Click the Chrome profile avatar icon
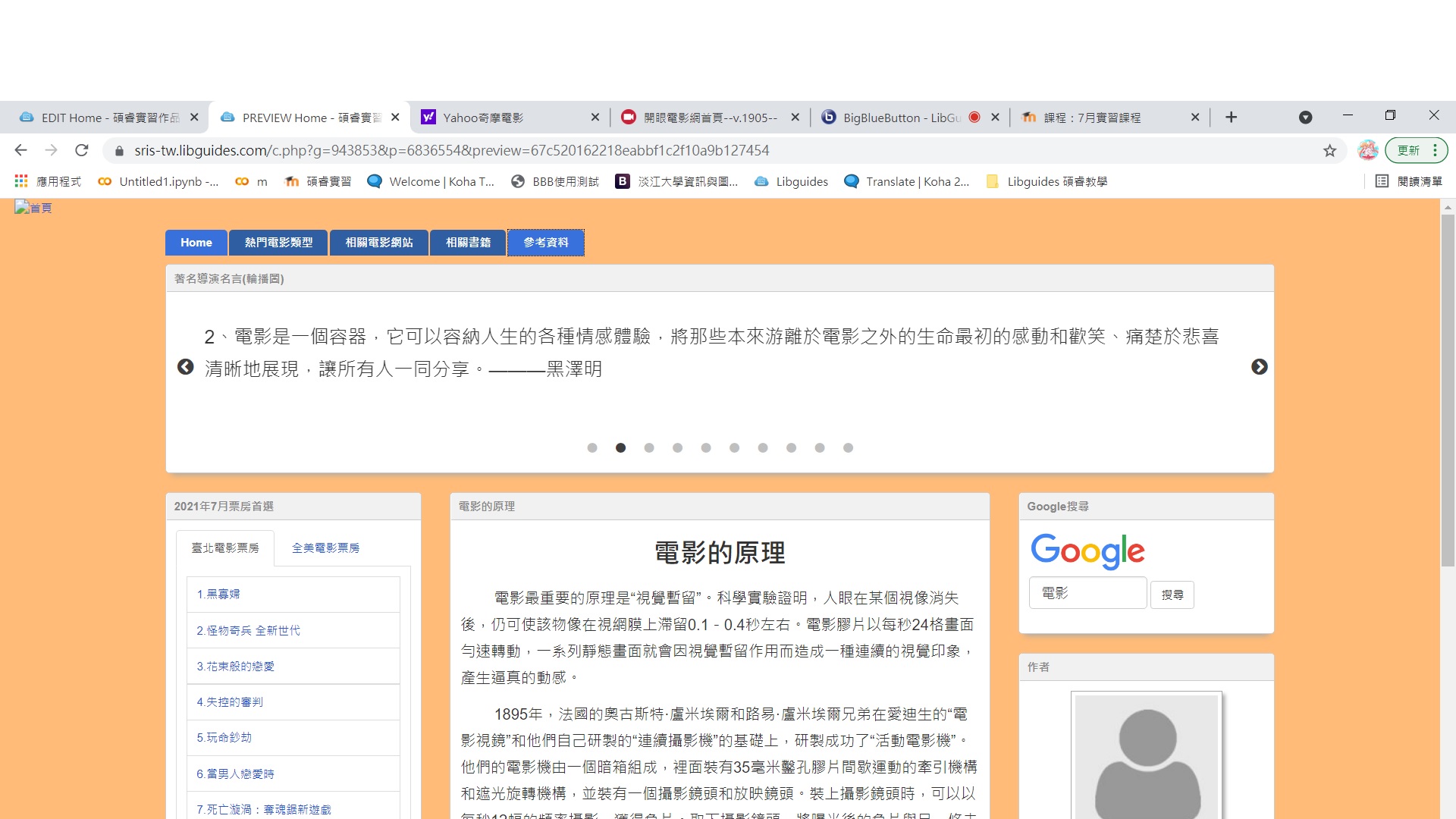 [x=1367, y=150]
